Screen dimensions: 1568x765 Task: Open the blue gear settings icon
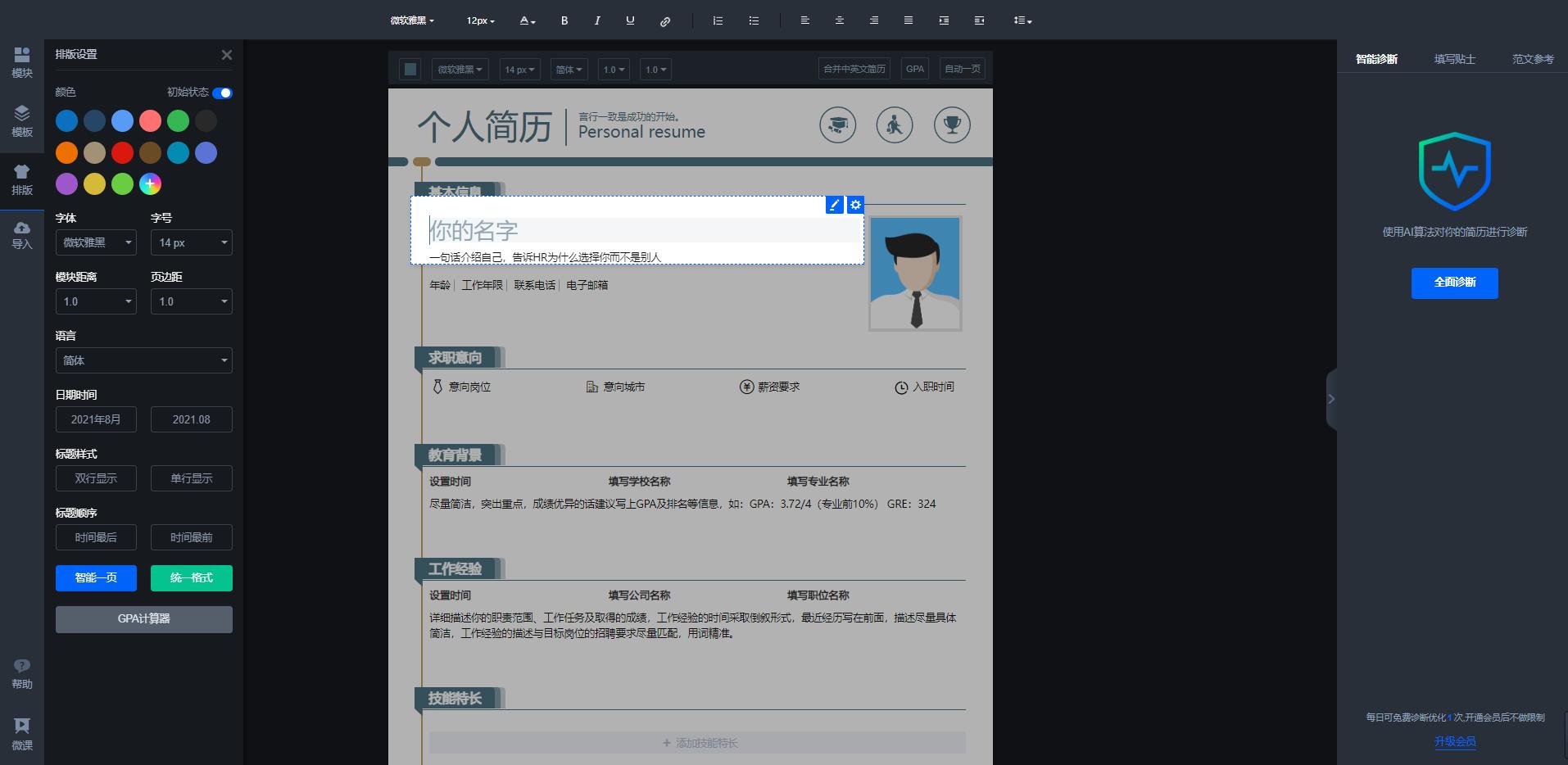855,205
